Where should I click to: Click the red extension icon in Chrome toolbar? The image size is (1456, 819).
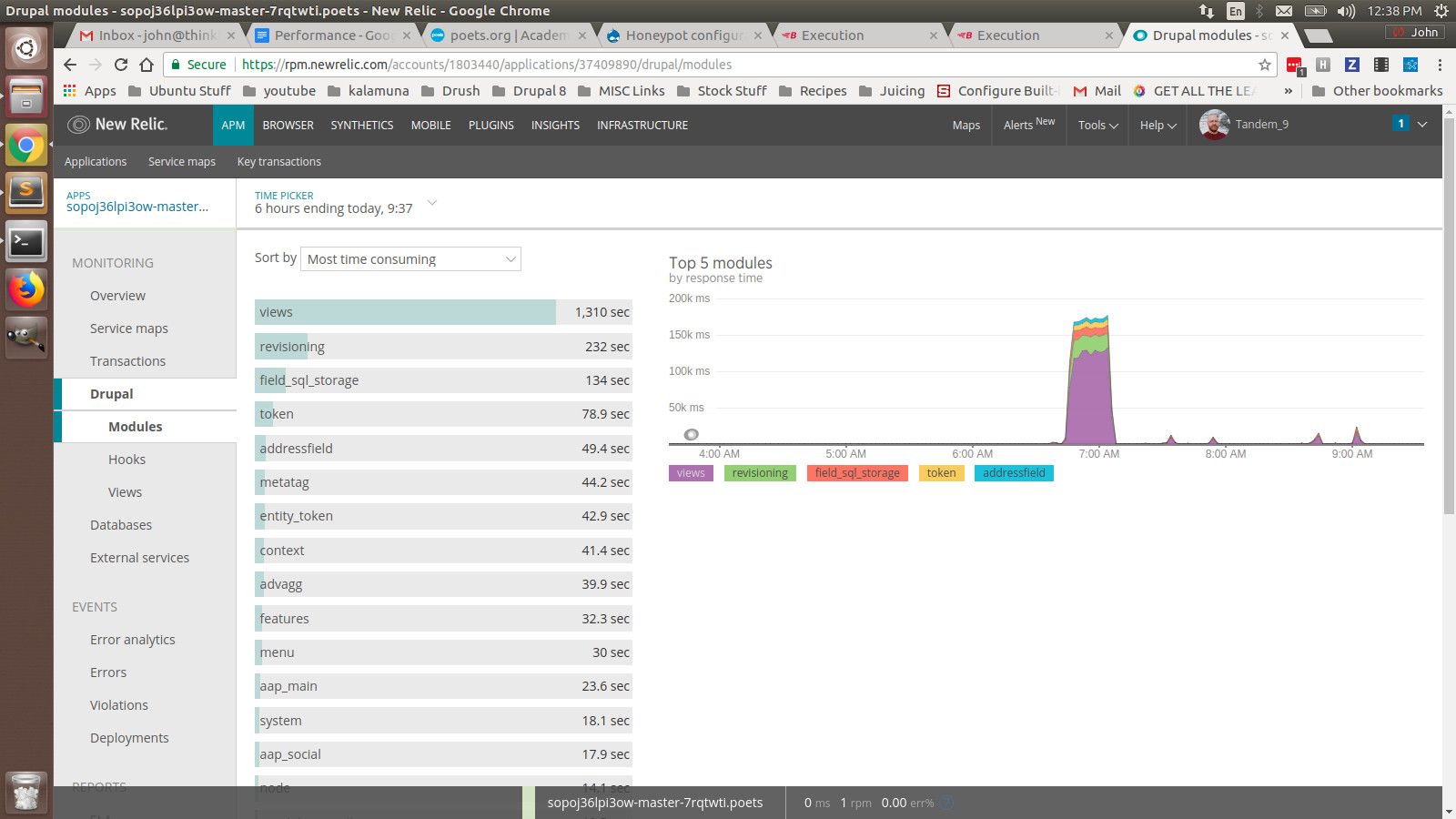click(1295, 66)
